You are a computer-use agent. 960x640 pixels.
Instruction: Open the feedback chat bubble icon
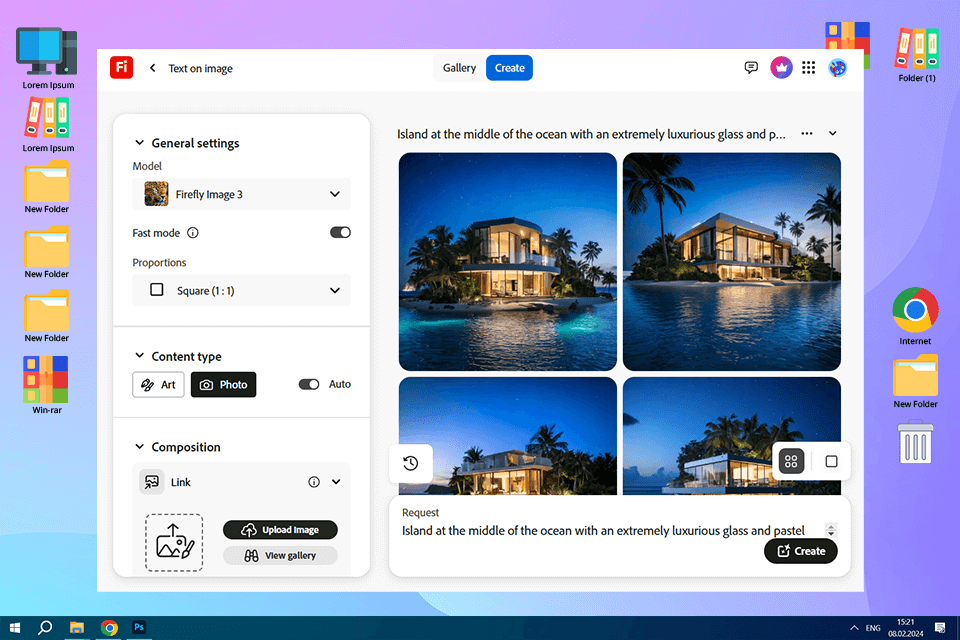click(x=751, y=67)
